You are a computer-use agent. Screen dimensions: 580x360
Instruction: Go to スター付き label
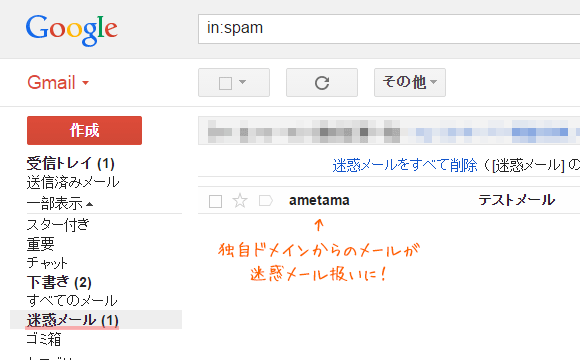point(58,224)
